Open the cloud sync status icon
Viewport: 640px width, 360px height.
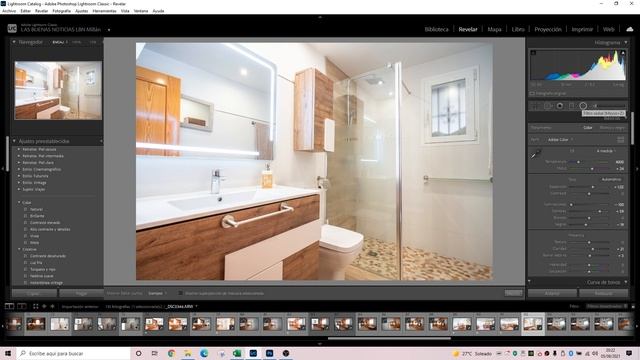[630, 29]
